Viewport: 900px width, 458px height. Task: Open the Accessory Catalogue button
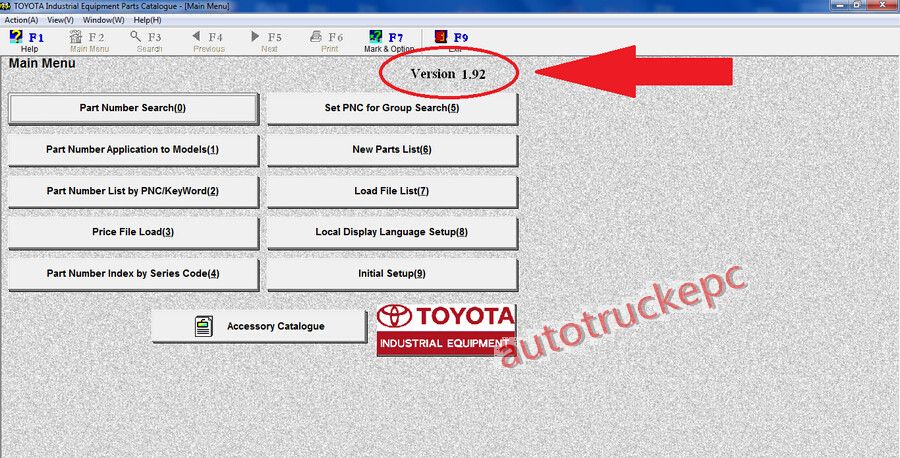259,326
